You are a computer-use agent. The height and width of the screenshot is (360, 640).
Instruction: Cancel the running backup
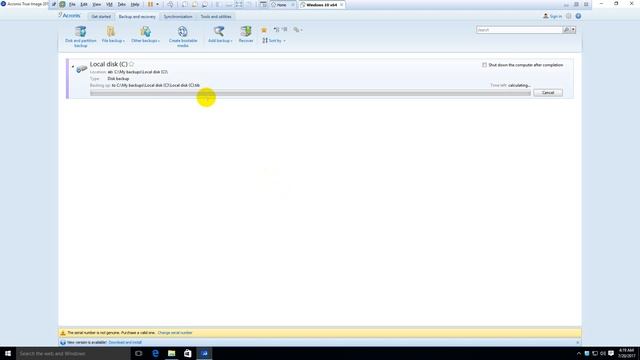[548, 93]
